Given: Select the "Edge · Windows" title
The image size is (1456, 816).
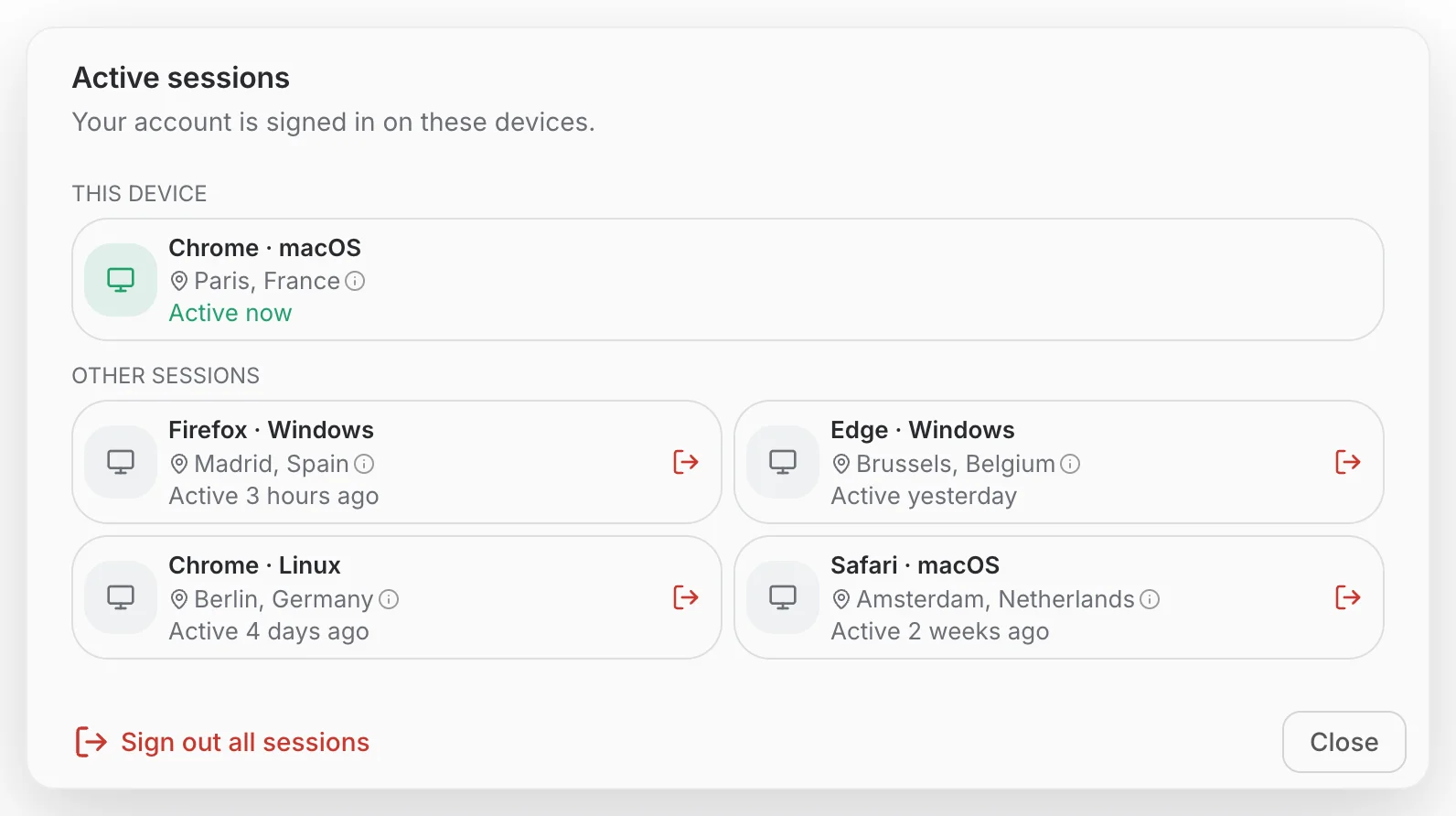Looking at the screenshot, I should 923,430.
